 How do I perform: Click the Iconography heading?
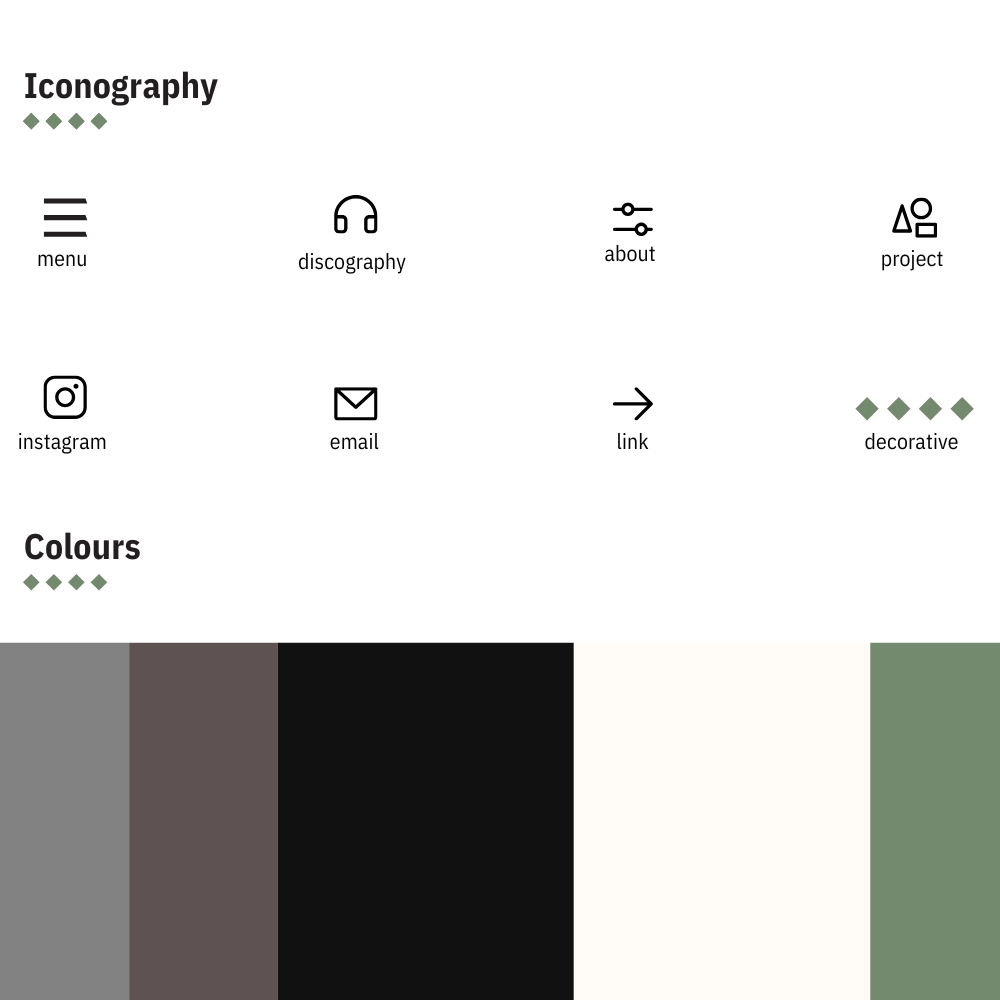[121, 87]
